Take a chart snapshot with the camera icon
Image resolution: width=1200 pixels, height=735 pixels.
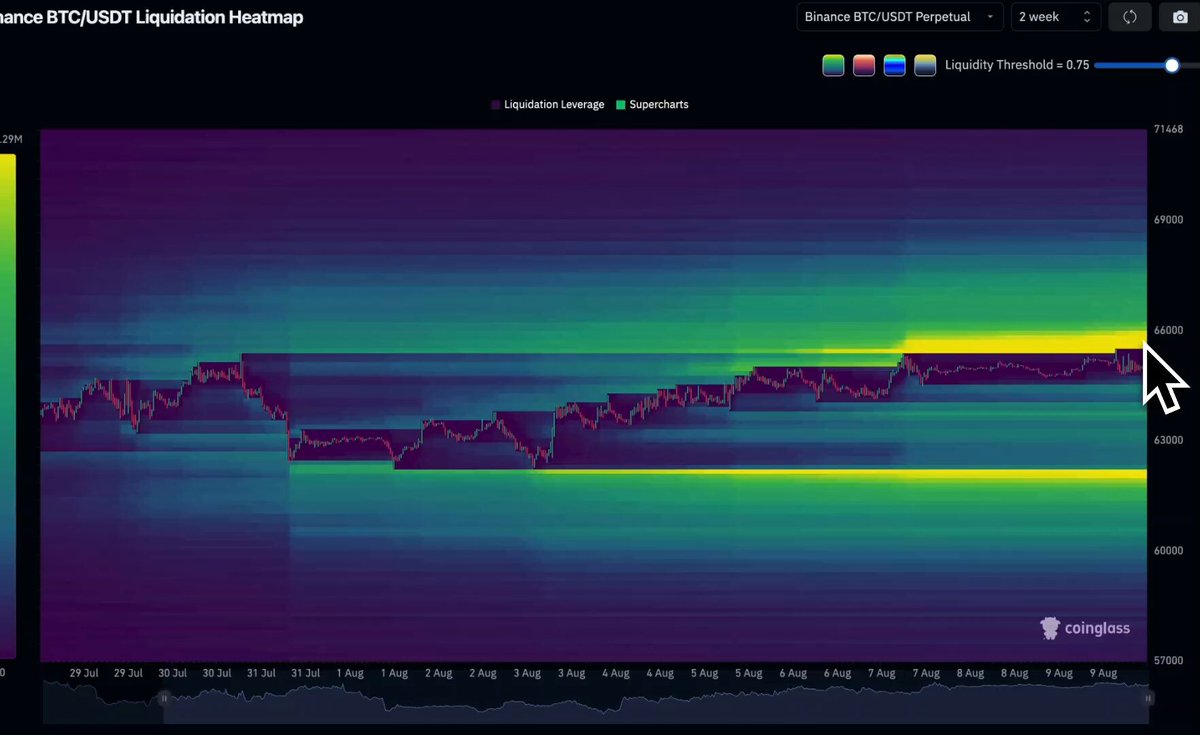1180,17
